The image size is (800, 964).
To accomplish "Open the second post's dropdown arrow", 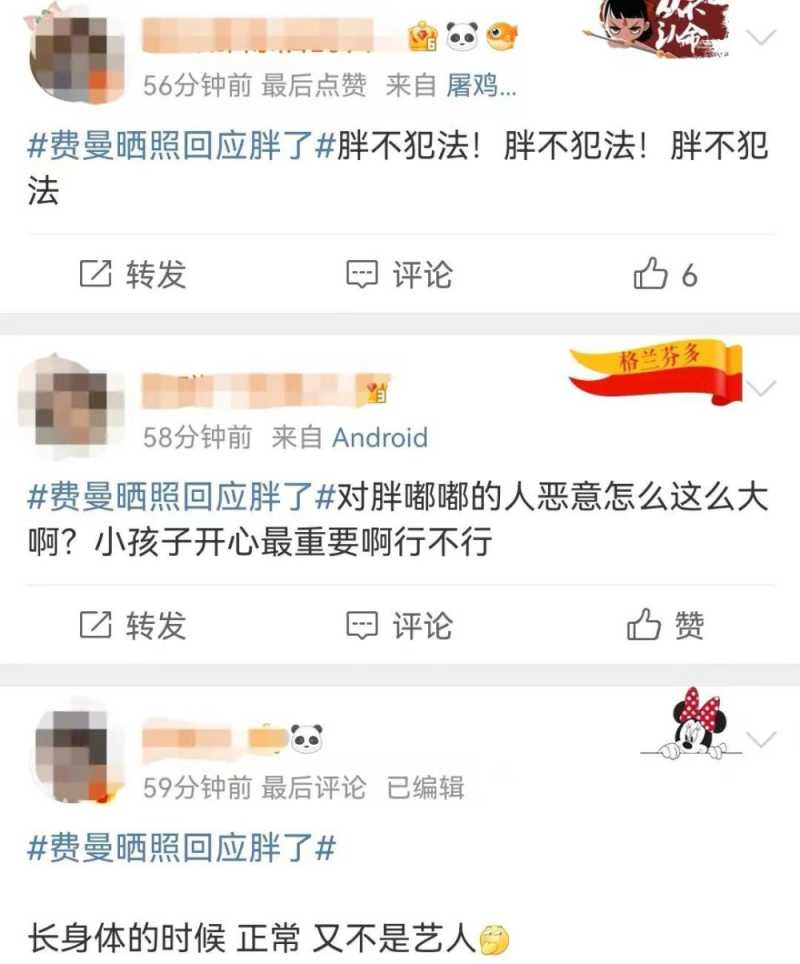I will point(761,388).
